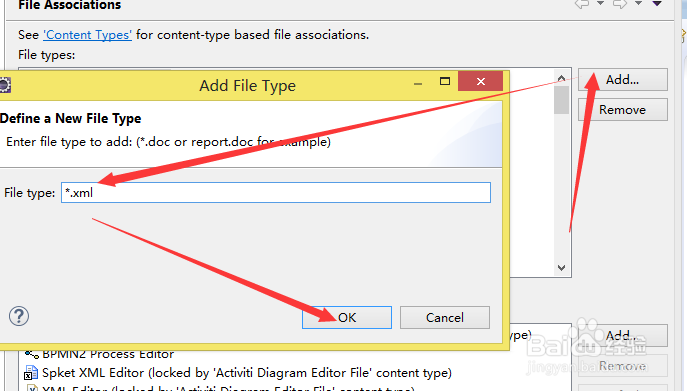Select Spket XML Editor in editors list
The image size is (687, 391).
point(238,373)
